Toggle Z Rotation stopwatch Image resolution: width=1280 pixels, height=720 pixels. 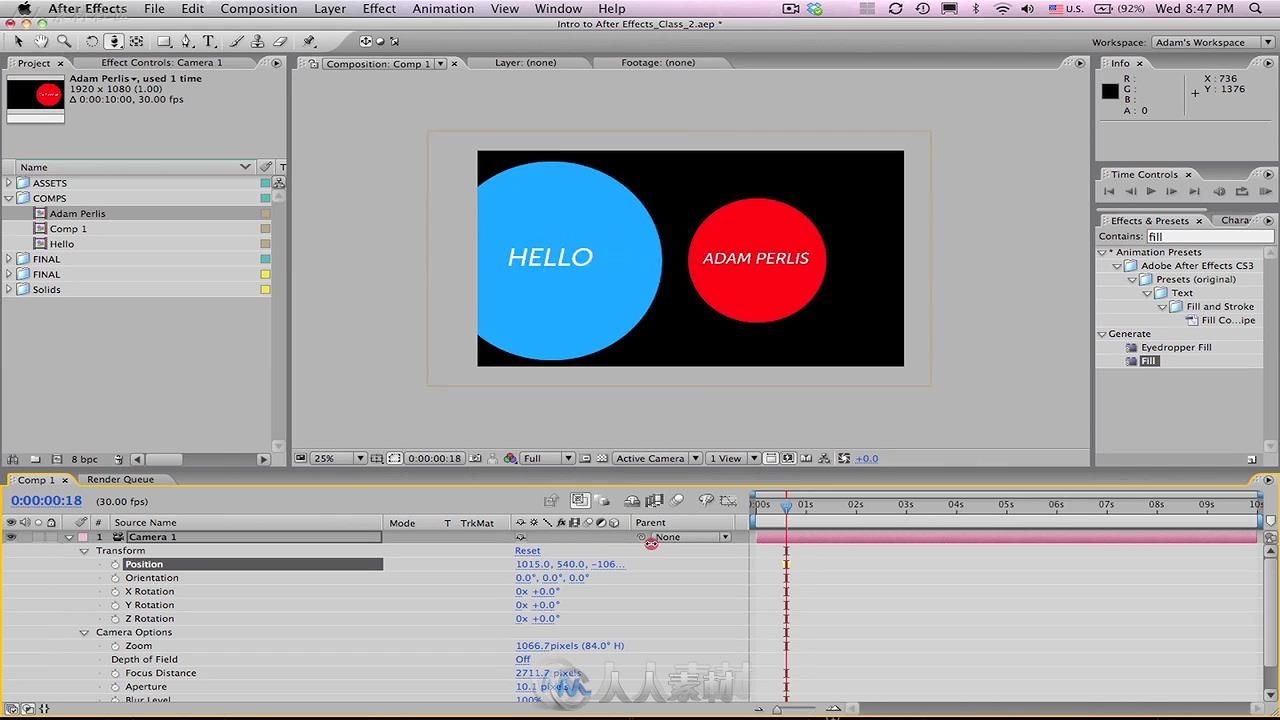tap(115, 618)
